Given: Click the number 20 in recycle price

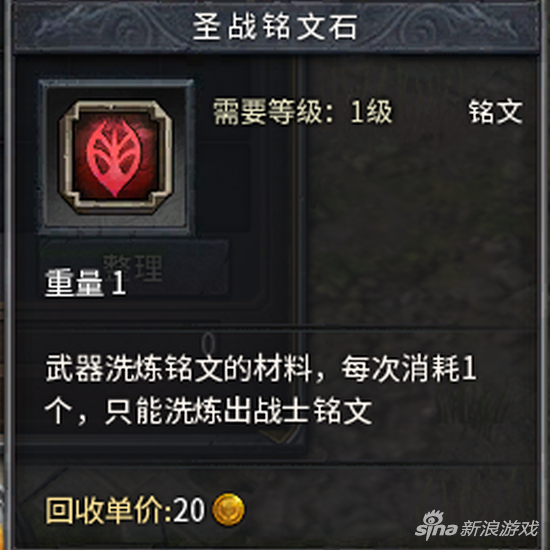Looking at the screenshot, I should tap(189, 510).
